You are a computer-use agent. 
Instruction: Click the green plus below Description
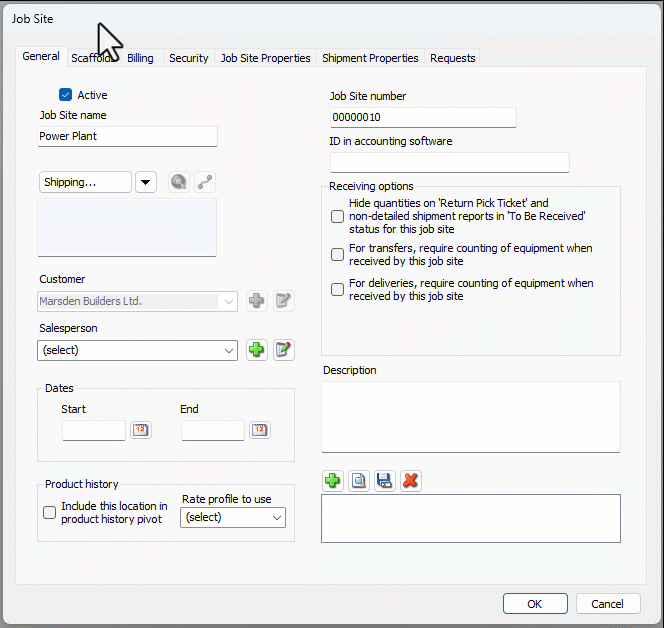[x=333, y=481]
